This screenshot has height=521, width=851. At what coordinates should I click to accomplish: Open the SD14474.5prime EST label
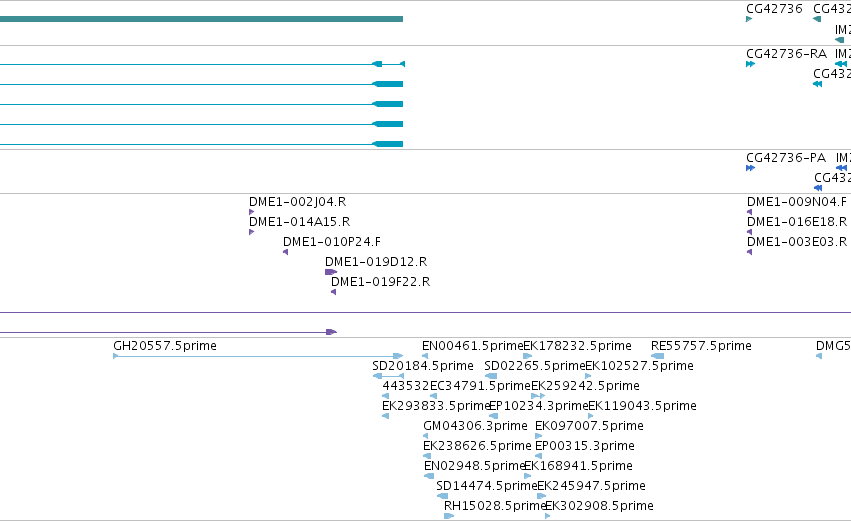click(487, 487)
